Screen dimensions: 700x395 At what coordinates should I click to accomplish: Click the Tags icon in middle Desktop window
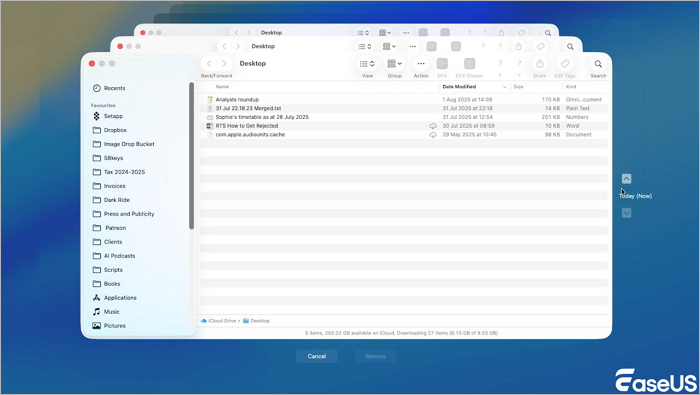[541, 46]
